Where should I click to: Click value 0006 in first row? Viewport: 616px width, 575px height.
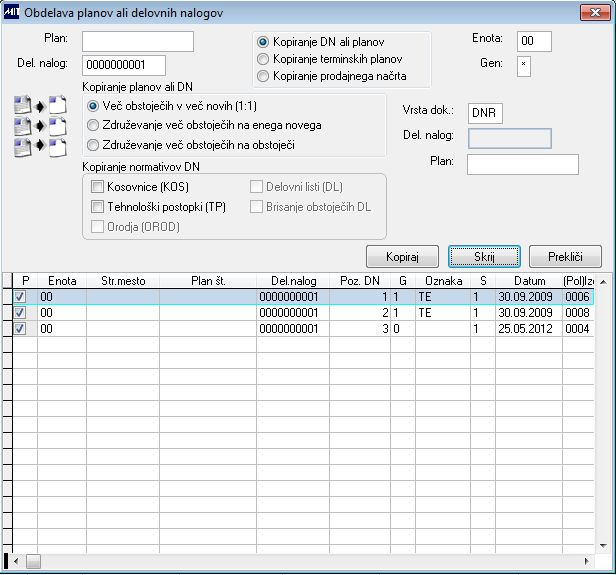coord(577,297)
